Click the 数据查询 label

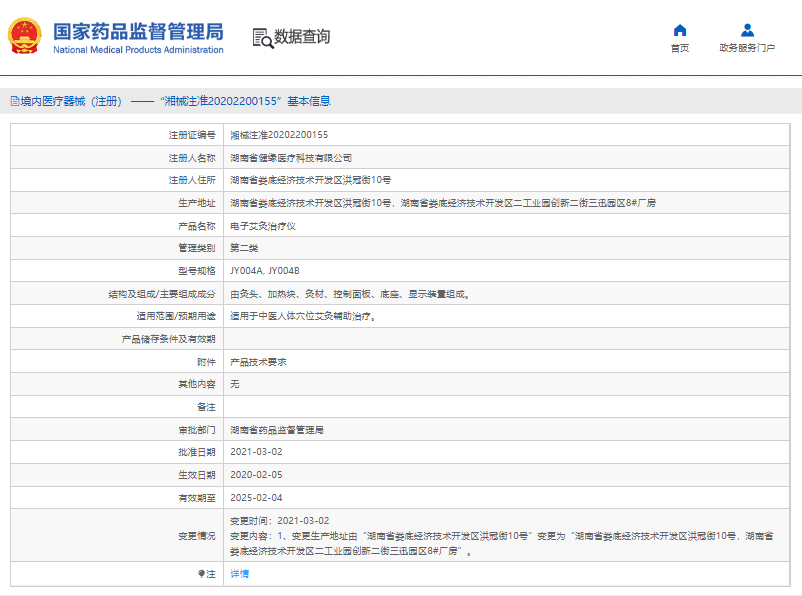pos(302,37)
